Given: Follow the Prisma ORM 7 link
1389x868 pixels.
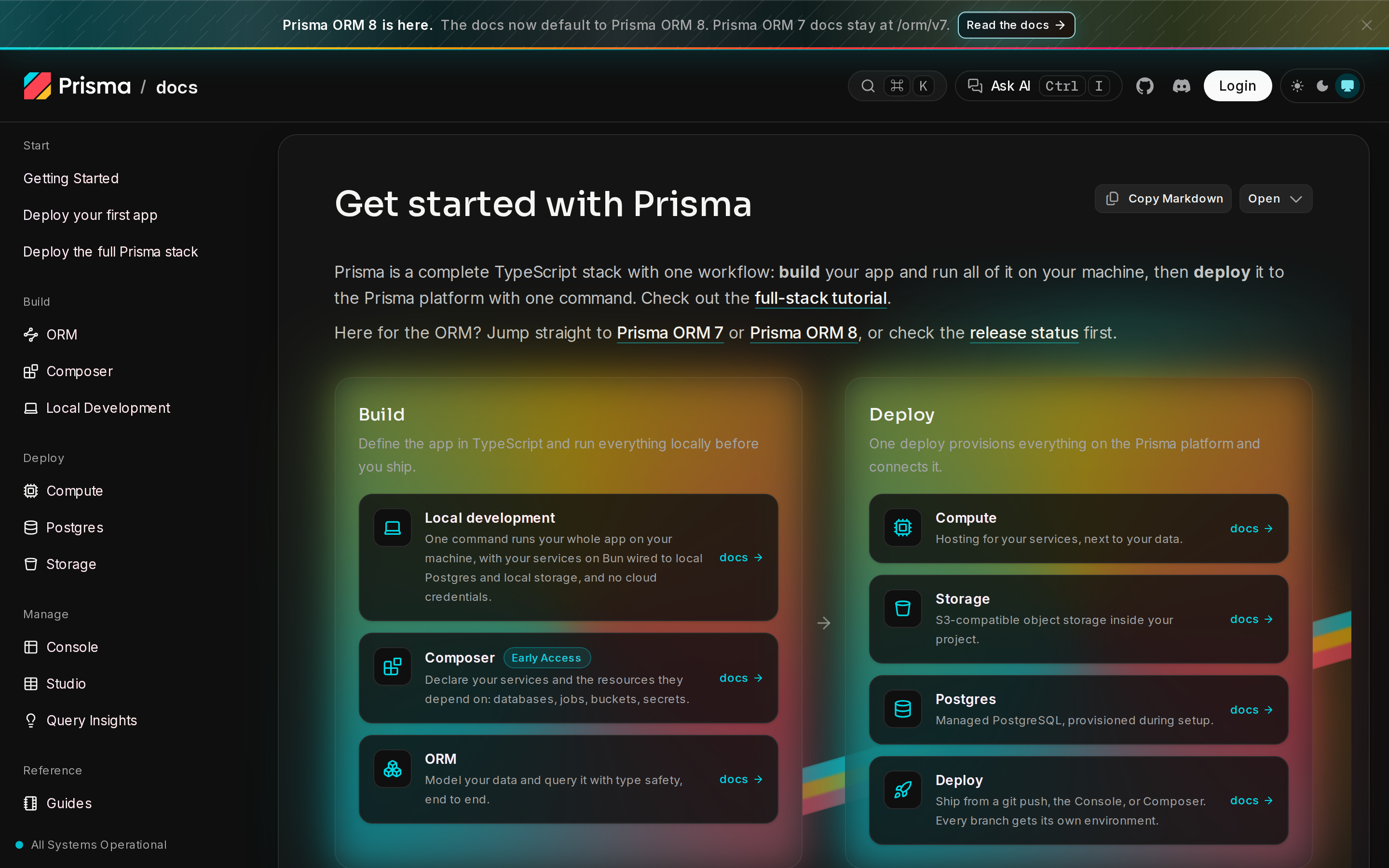Looking at the screenshot, I should coord(670,333).
